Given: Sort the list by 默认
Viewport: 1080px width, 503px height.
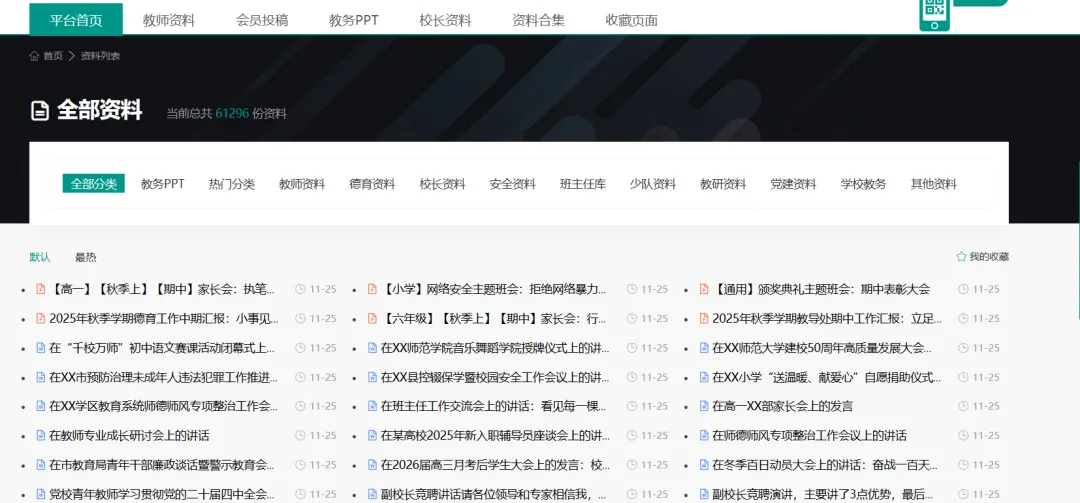Looking at the screenshot, I should (x=40, y=257).
